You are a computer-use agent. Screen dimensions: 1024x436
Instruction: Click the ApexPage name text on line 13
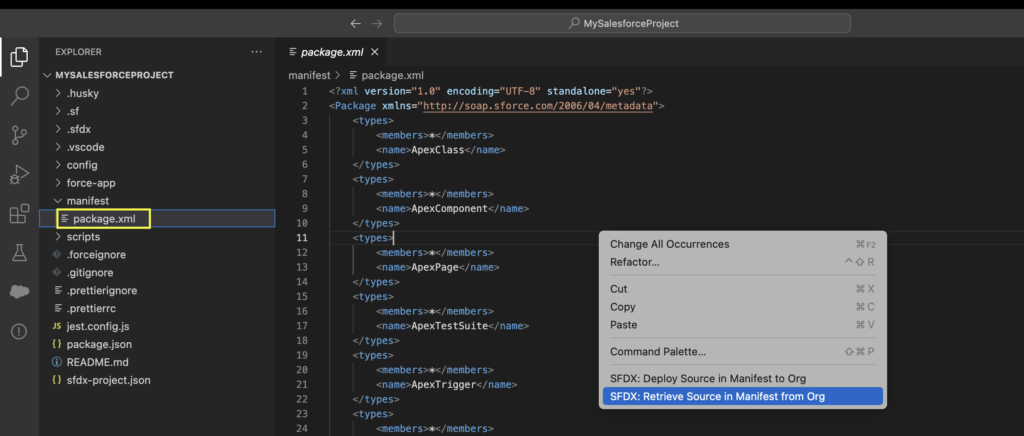tap(434, 268)
